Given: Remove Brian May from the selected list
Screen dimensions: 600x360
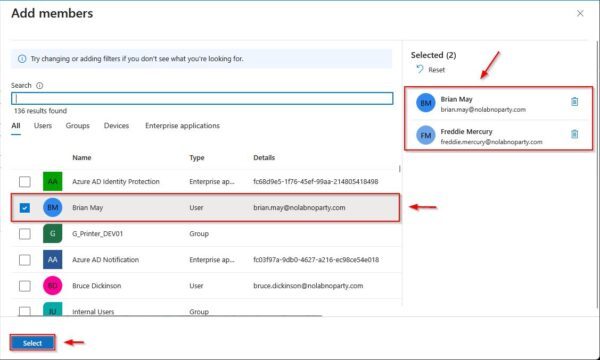Looking at the screenshot, I should click(574, 102).
